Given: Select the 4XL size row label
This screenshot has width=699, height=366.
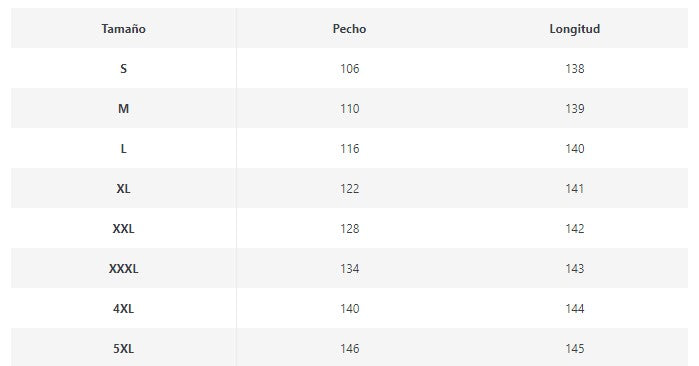Looking at the screenshot, I should pos(123,308).
